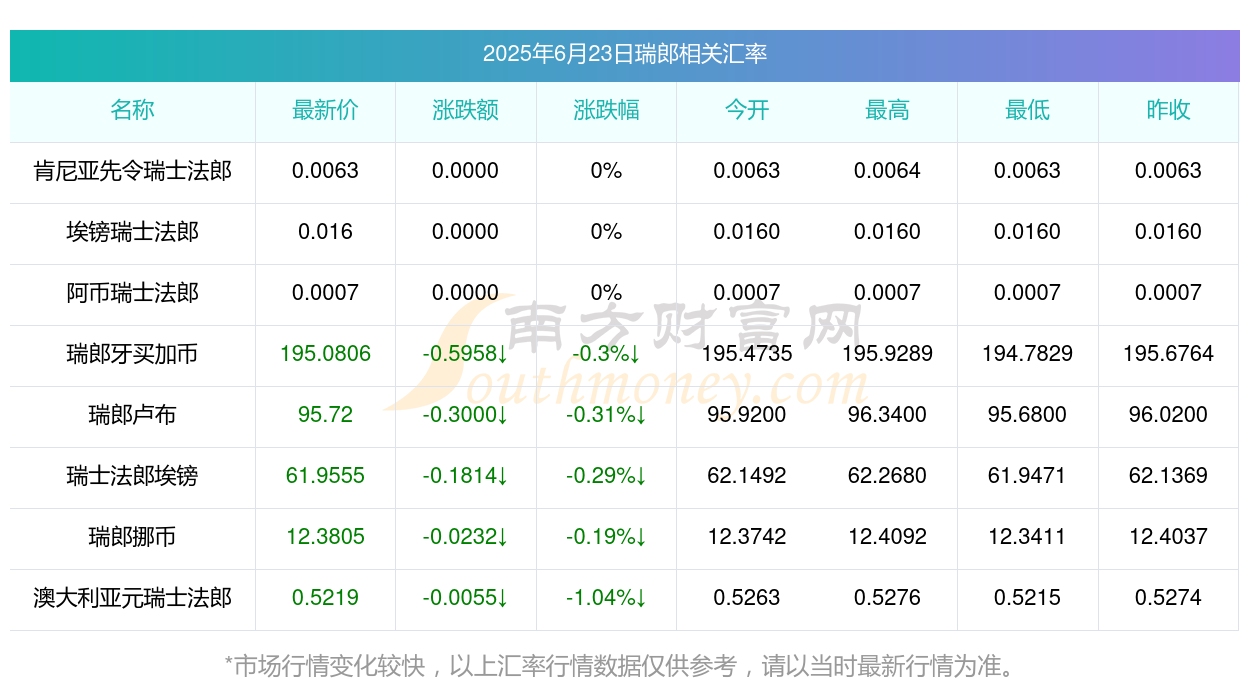Click the change amount -0.0232↓
The image size is (1250, 698).
point(466,537)
